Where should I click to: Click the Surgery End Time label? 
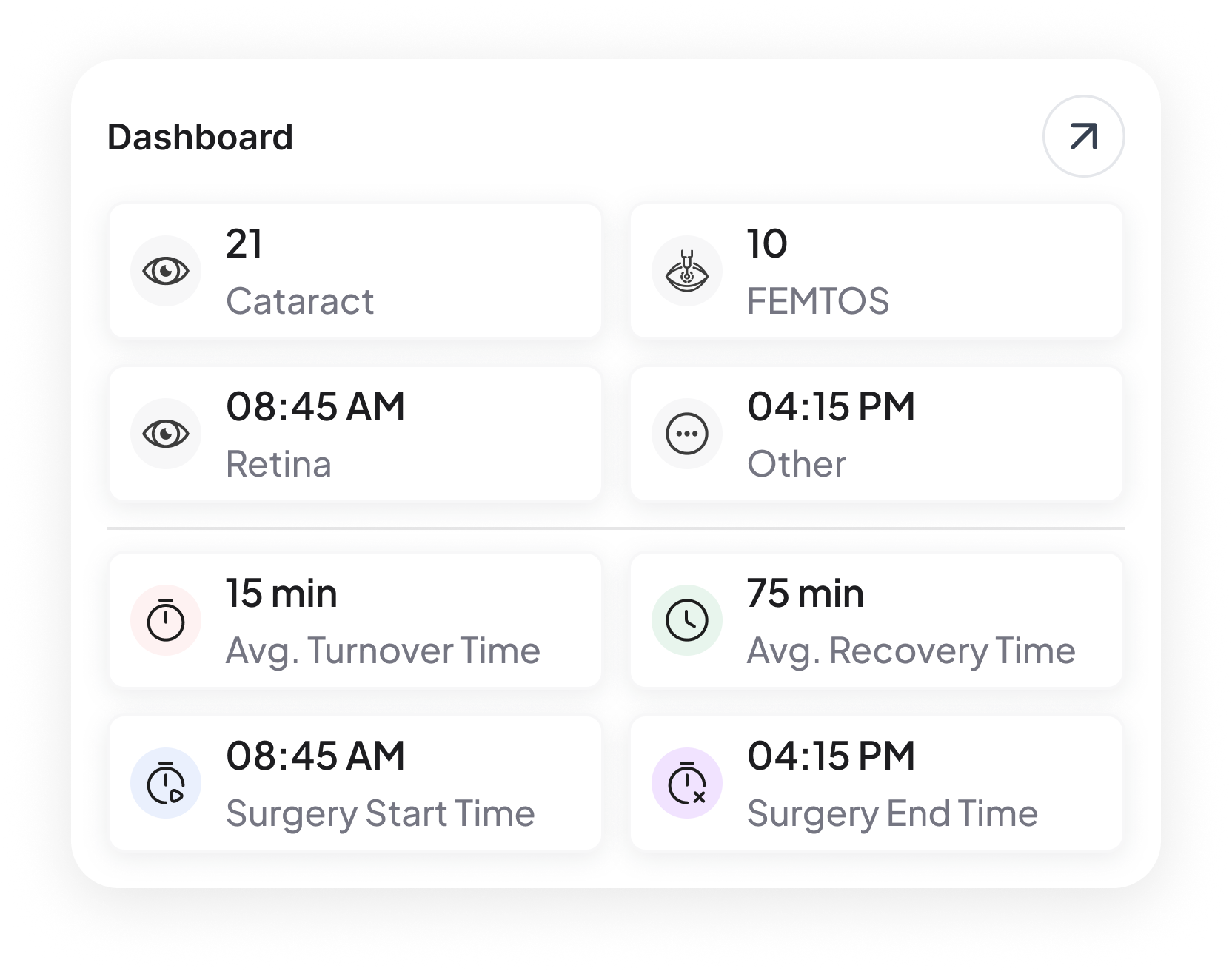point(892,813)
